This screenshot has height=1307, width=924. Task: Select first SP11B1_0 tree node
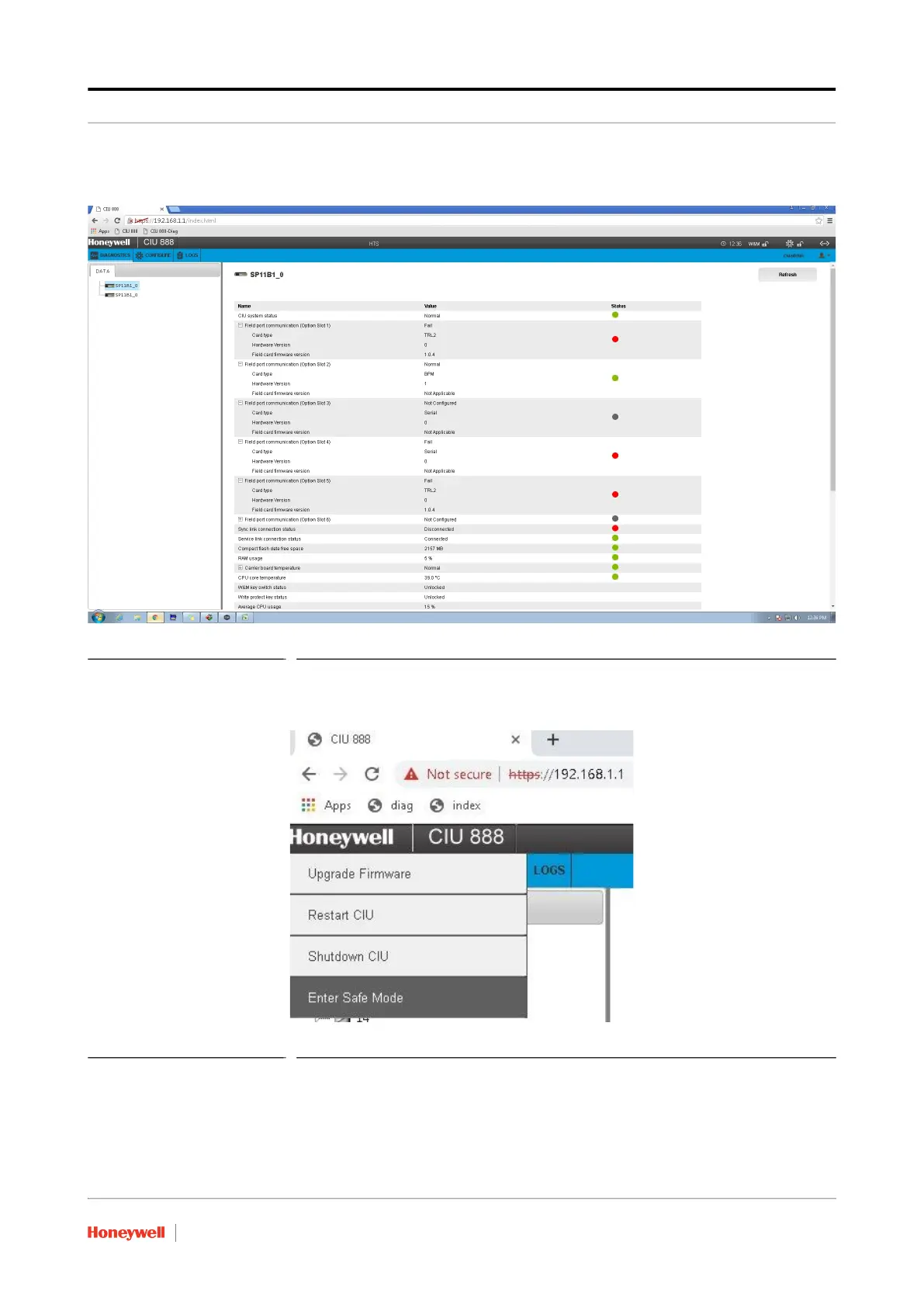click(122, 286)
